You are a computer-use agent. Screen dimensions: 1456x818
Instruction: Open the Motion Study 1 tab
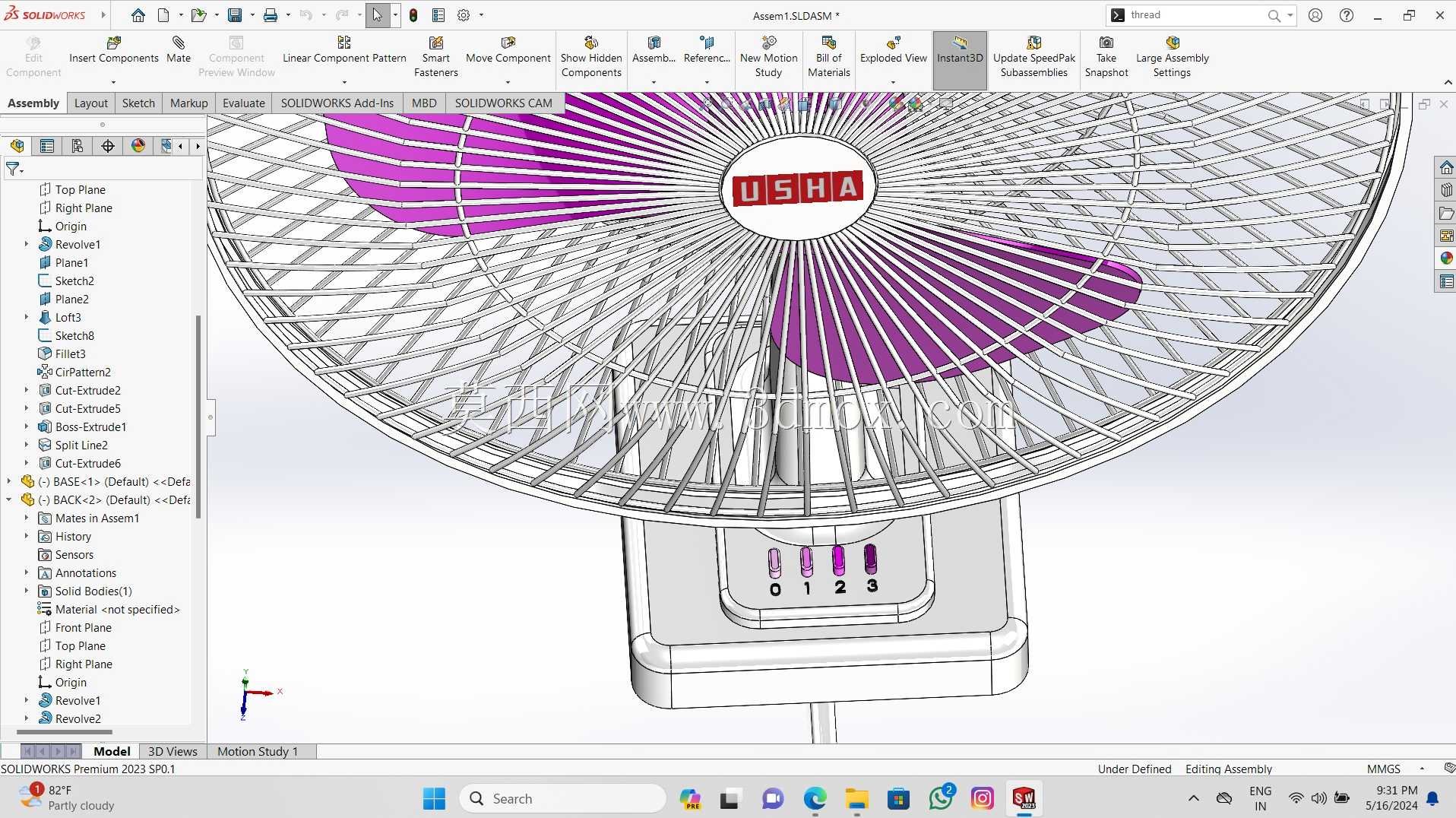tap(258, 751)
